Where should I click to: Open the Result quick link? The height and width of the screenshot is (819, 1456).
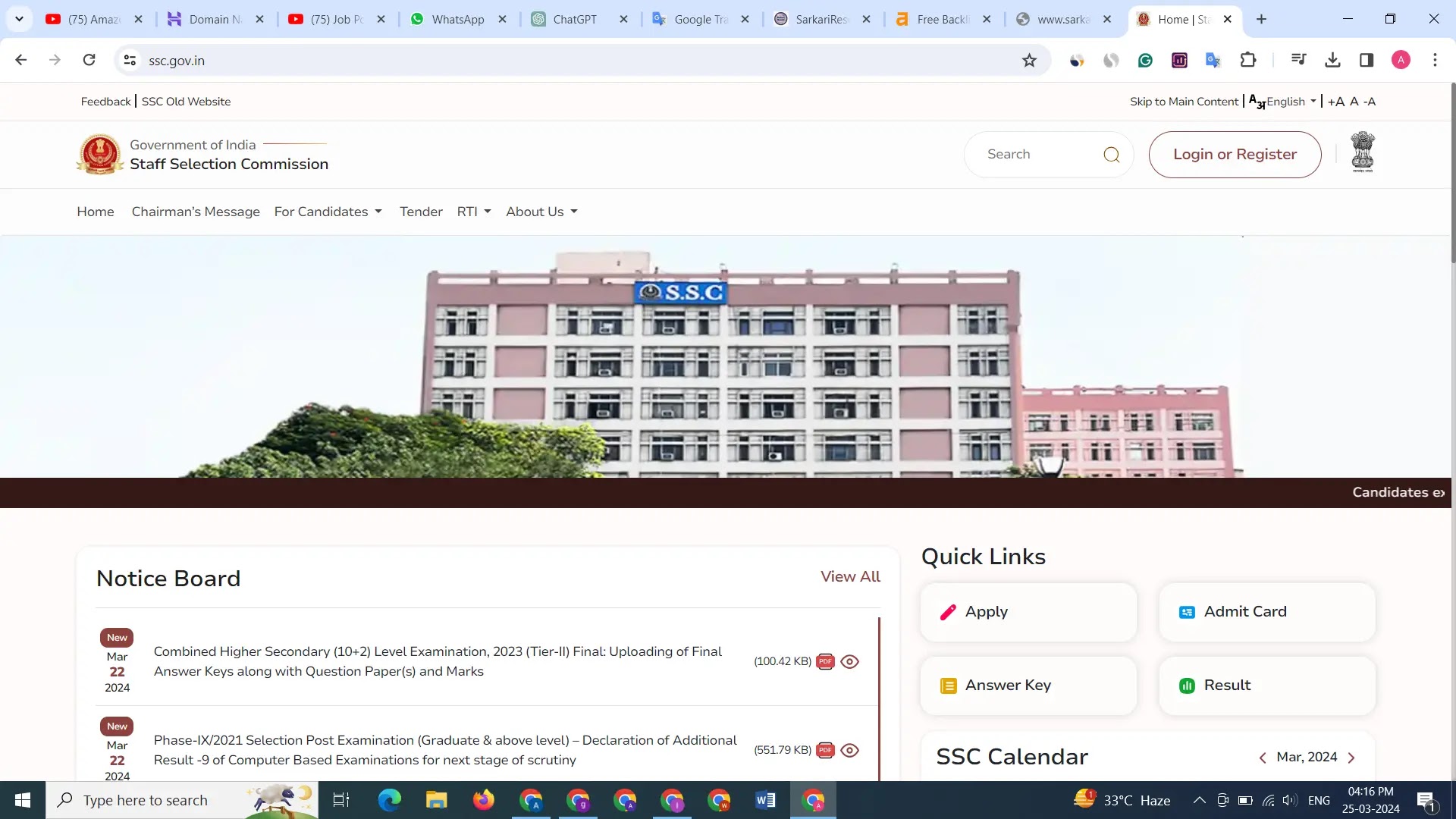pos(1267,686)
